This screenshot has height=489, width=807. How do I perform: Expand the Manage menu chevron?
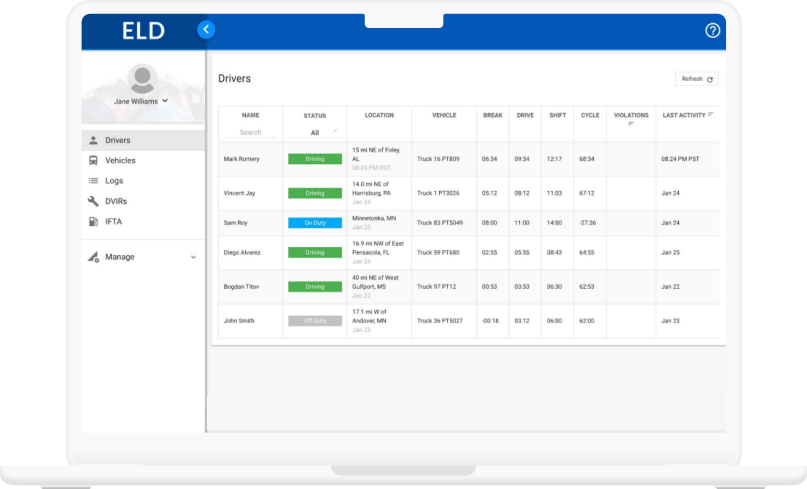coord(193,257)
